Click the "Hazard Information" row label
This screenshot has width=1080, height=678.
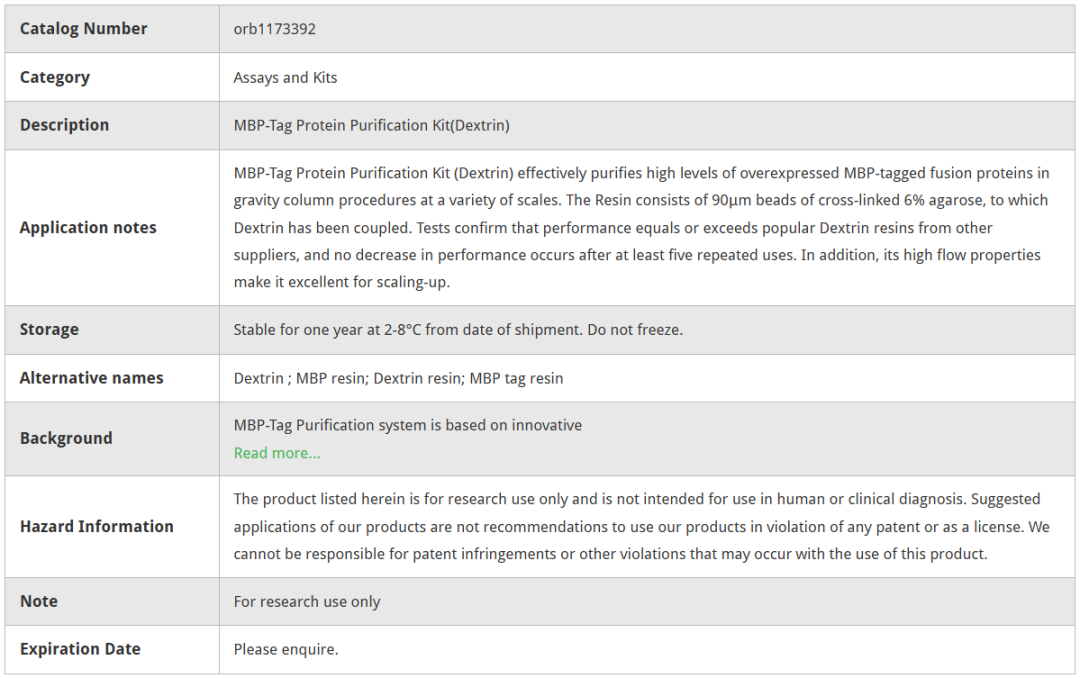click(97, 526)
